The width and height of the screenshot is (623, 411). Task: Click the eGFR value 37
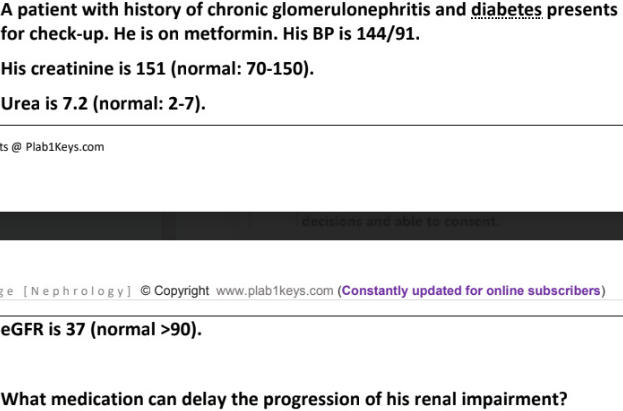(x=75, y=330)
